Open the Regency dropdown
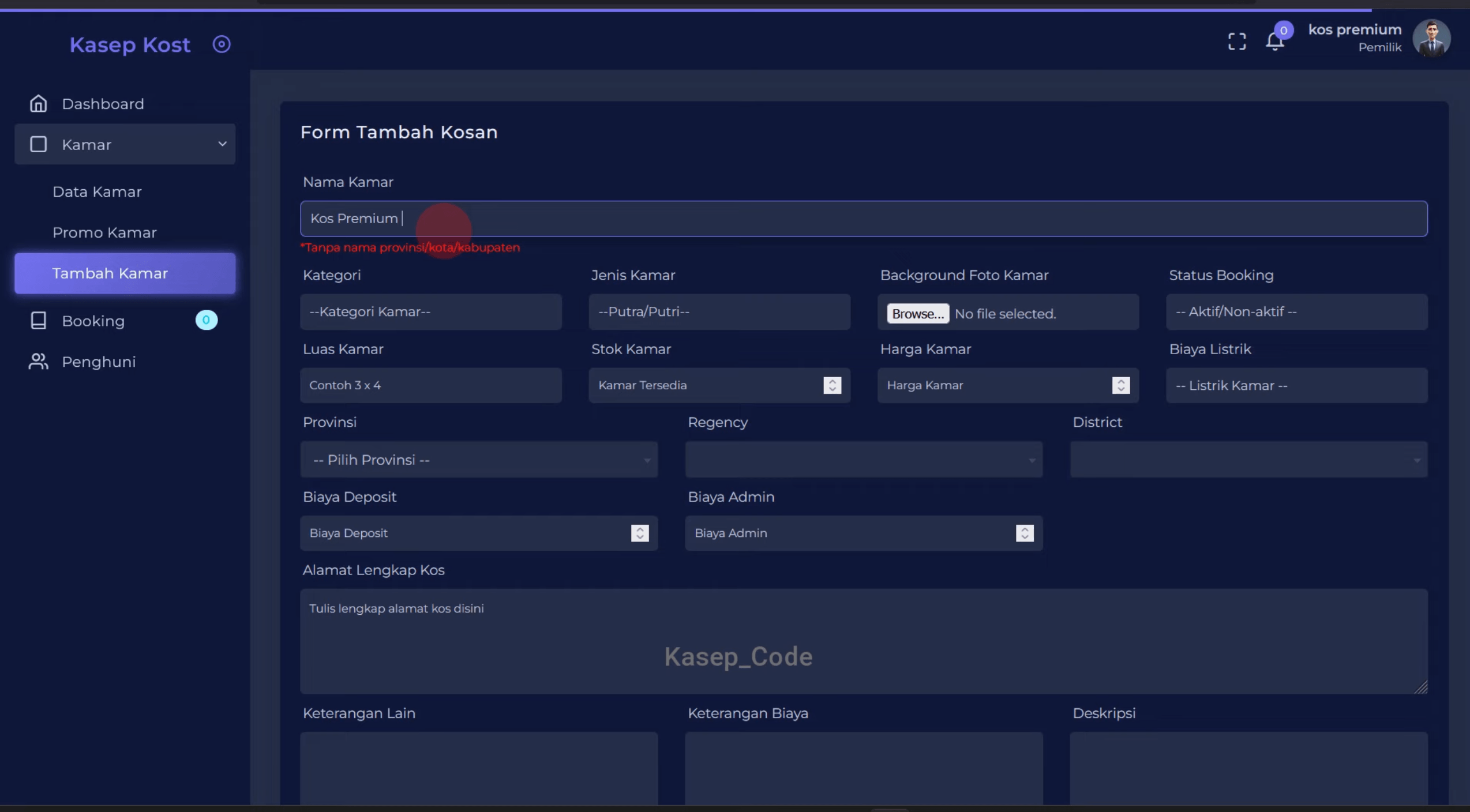This screenshot has width=1470, height=812. [x=864, y=460]
